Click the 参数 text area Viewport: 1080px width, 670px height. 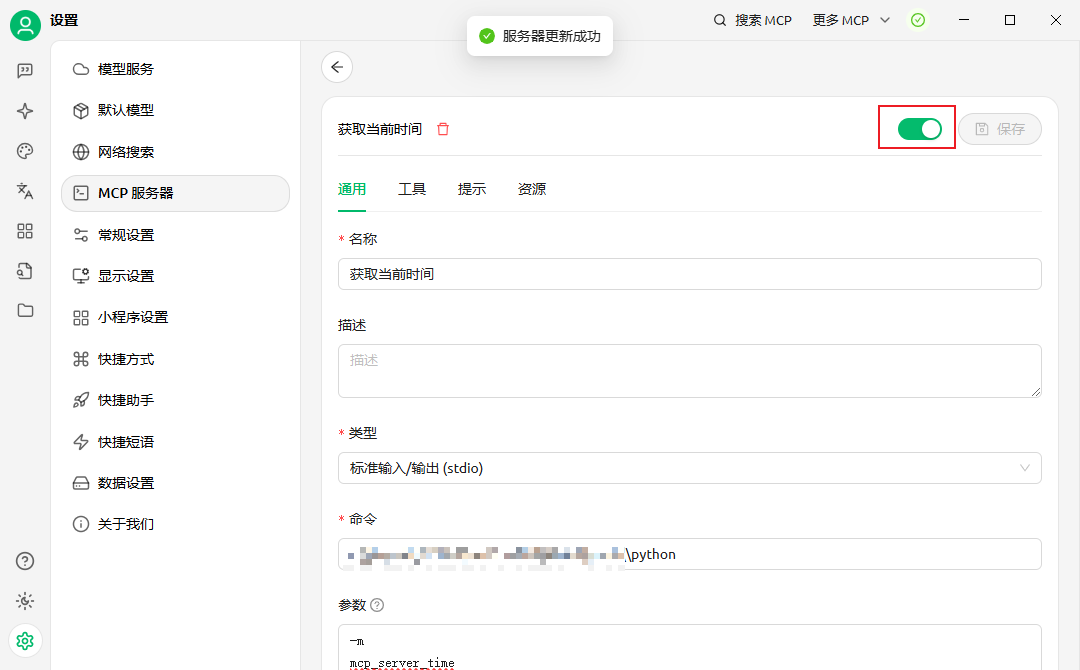(x=689, y=647)
